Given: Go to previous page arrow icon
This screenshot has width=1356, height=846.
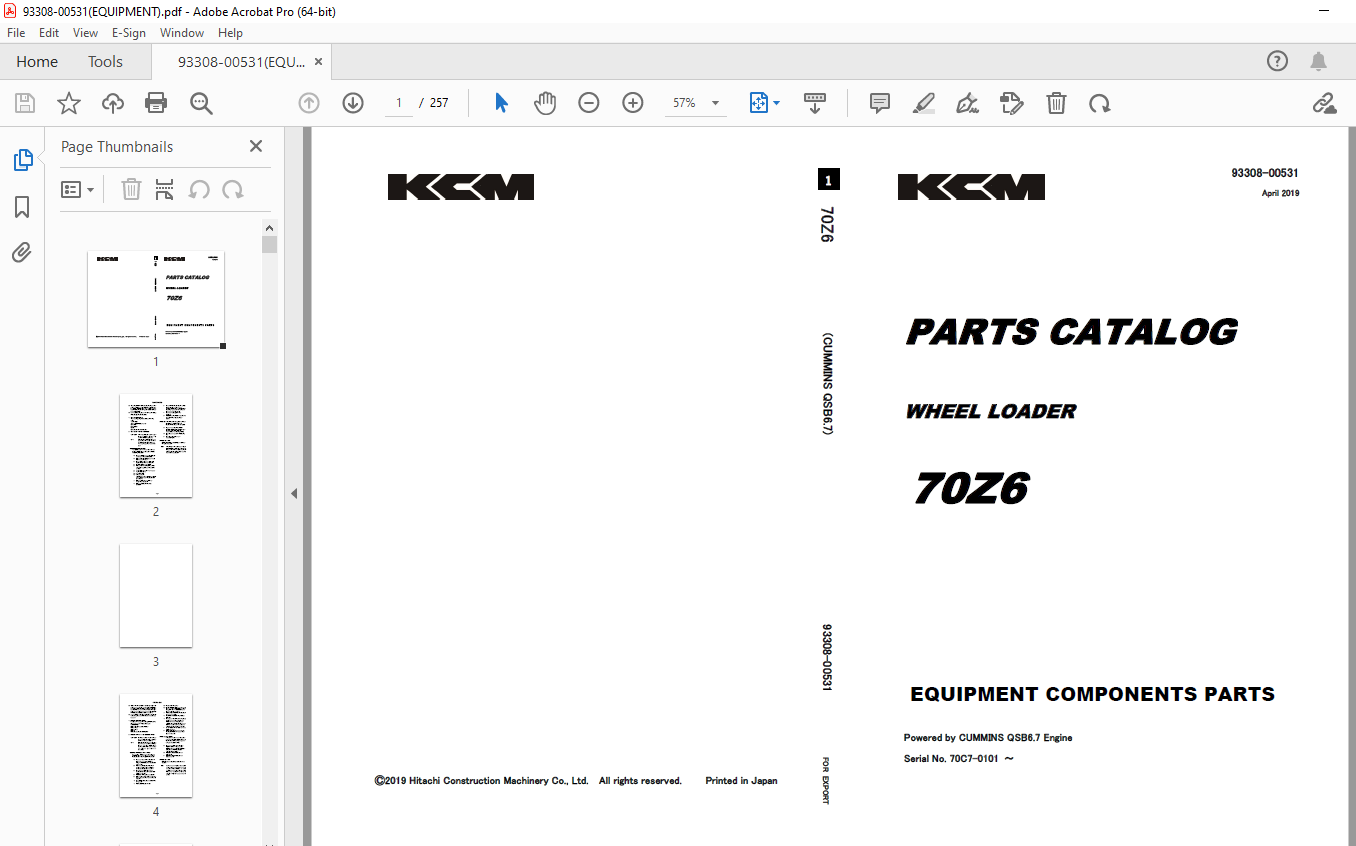Looking at the screenshot, I should click(x=309, y=103).
